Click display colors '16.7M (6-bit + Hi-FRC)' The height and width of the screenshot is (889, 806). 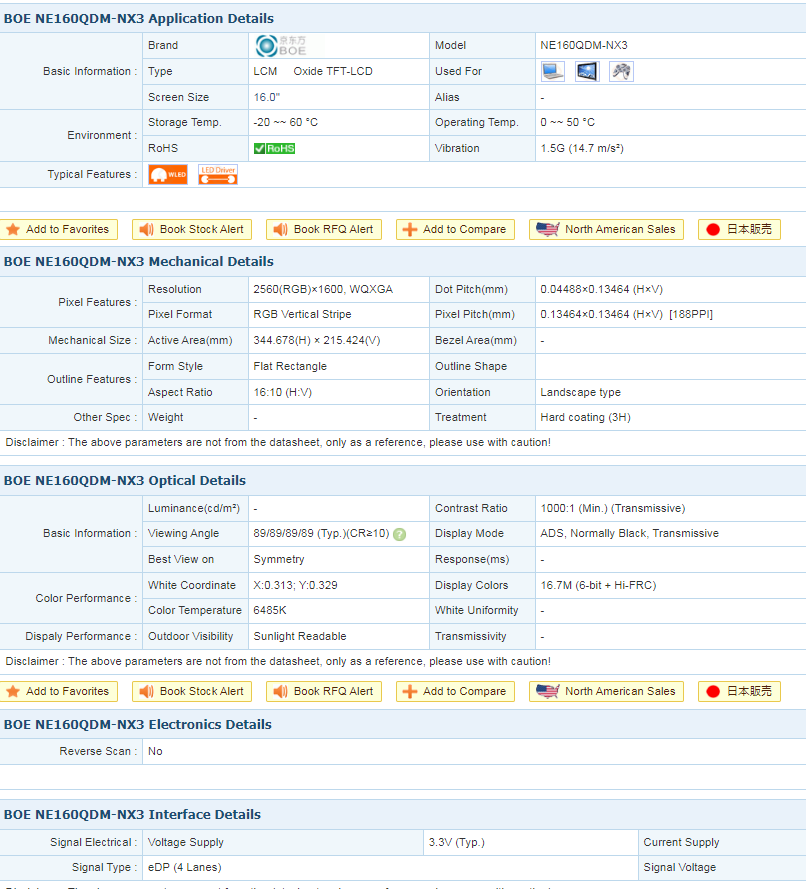[x=599, y=586]
